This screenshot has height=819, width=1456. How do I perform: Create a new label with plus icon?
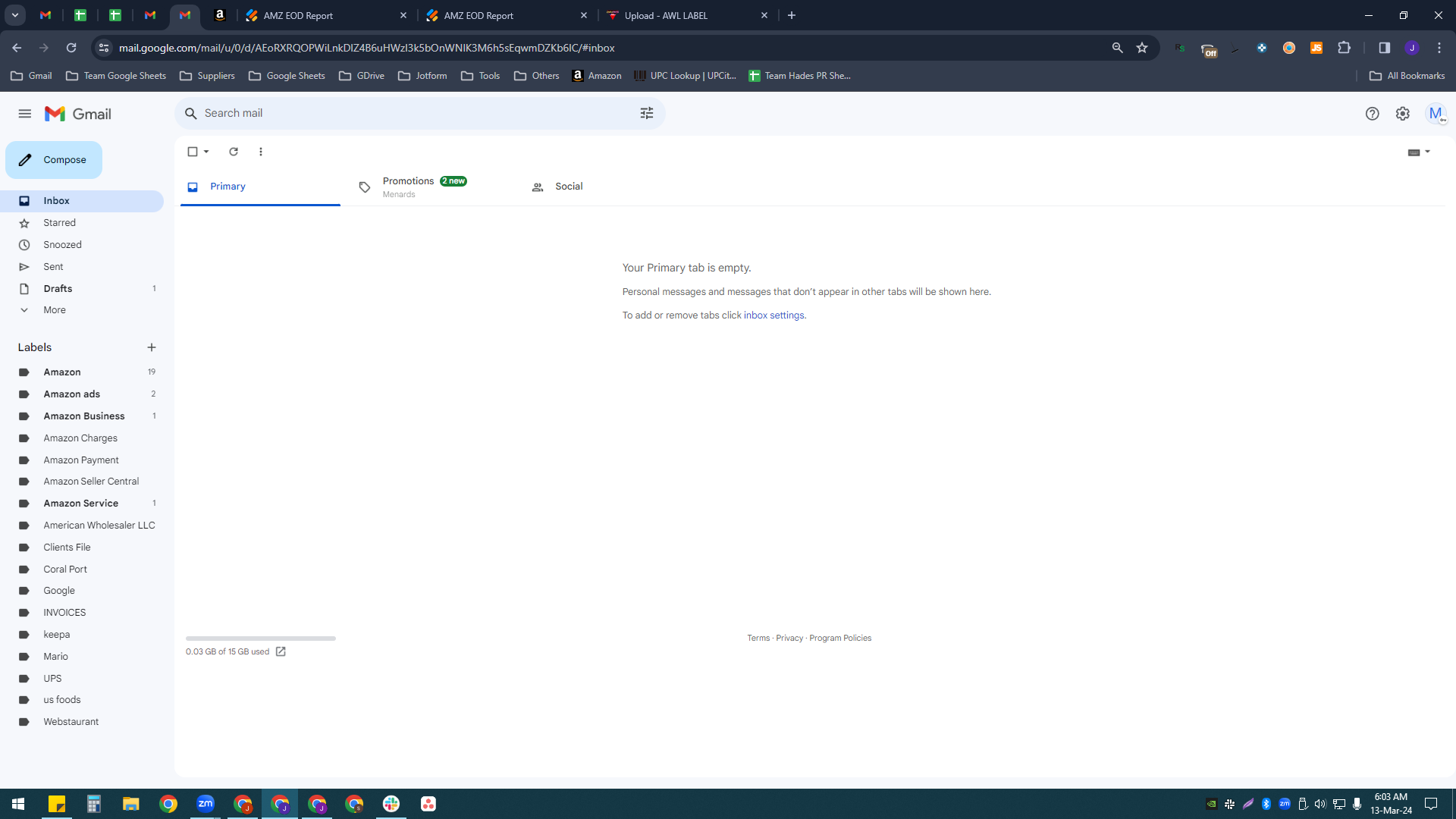(152, 347)
